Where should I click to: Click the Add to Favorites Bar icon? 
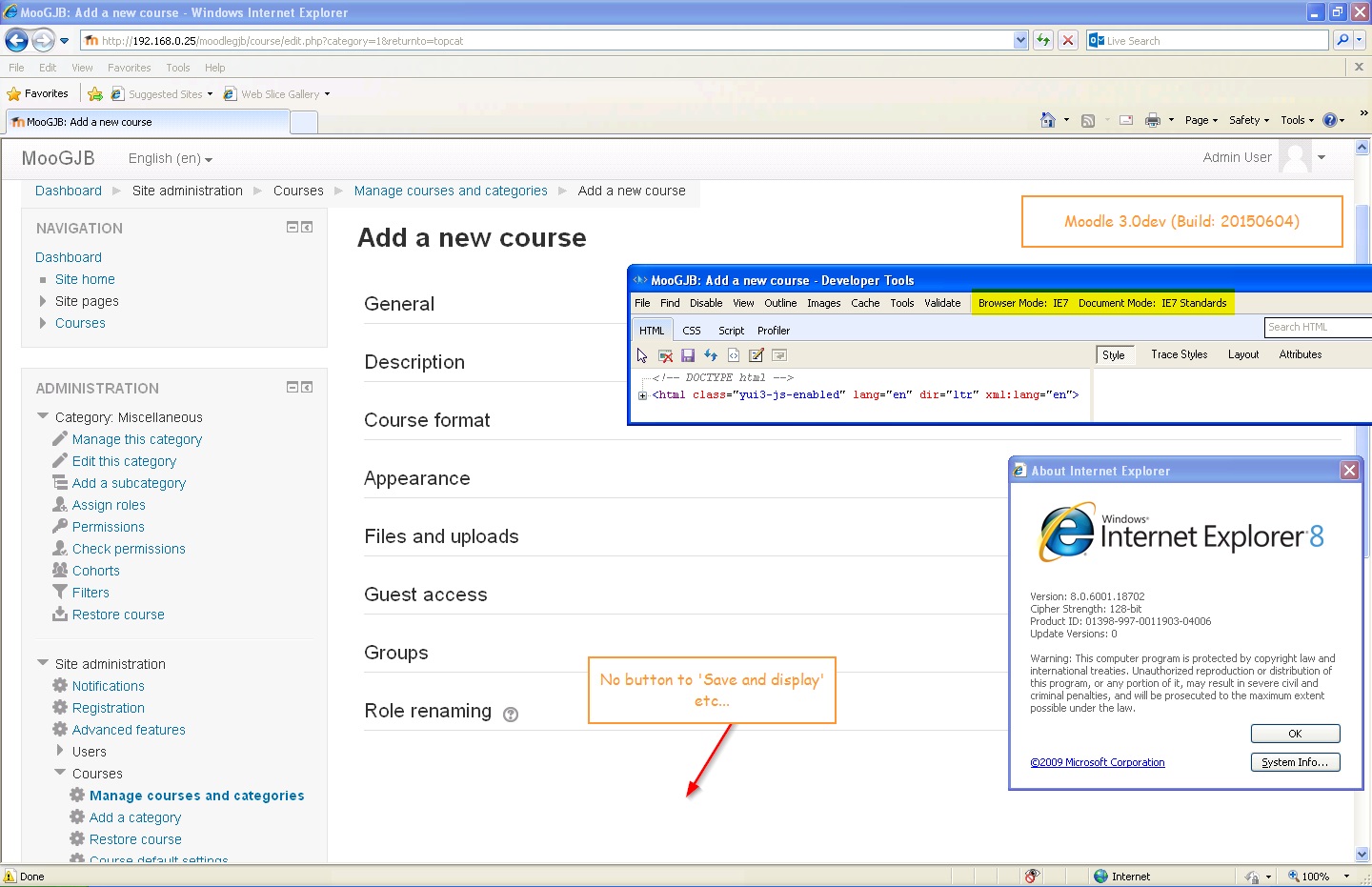(94, 93)
